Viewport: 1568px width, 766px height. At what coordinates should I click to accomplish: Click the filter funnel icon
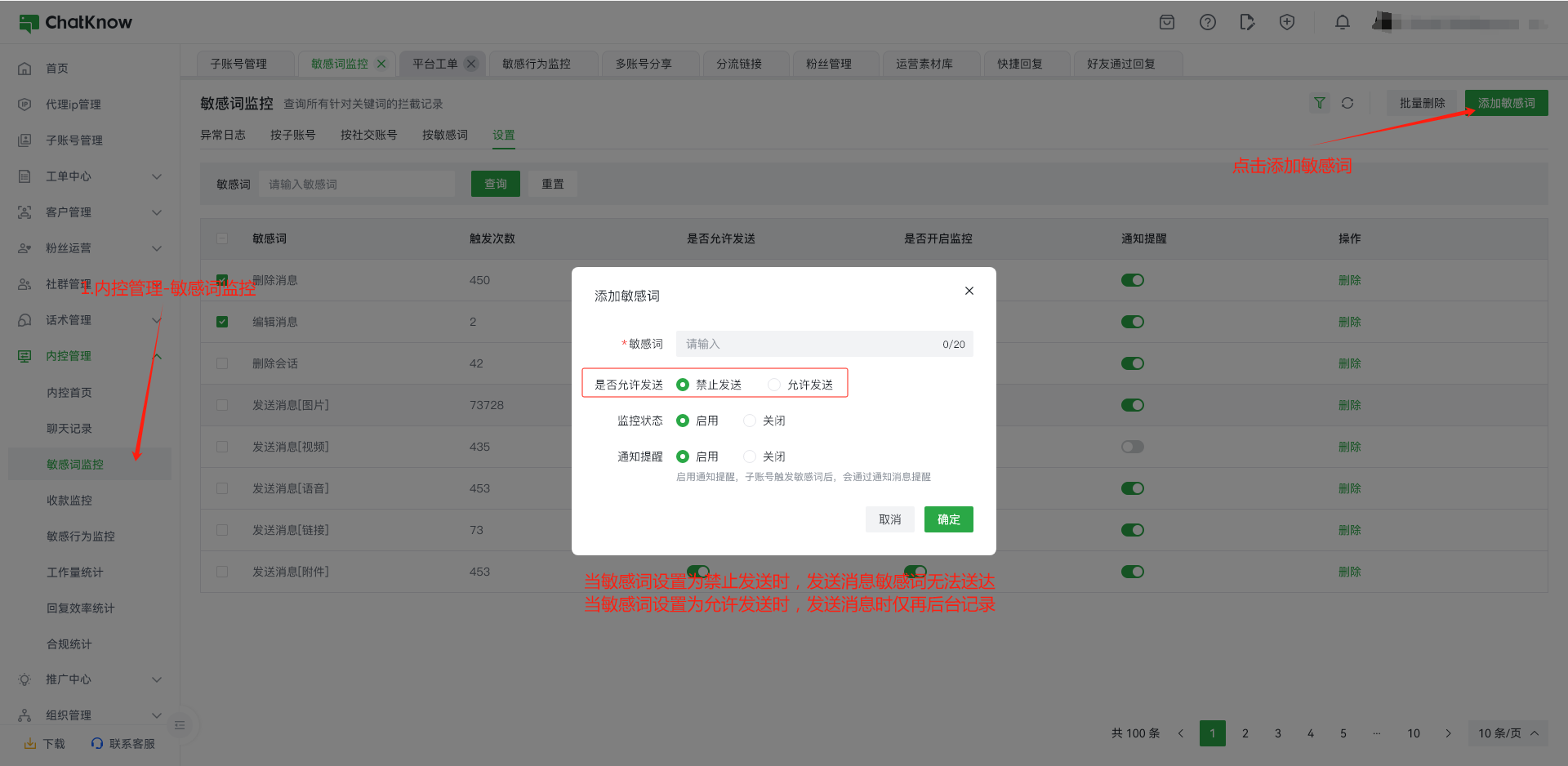point(1319,103)
